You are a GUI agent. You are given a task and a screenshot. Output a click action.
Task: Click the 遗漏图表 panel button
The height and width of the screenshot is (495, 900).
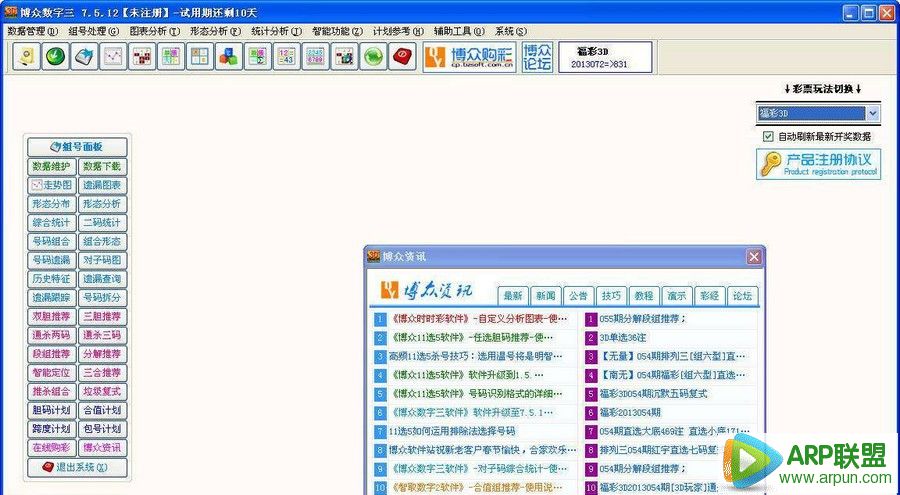click(102, 185)
